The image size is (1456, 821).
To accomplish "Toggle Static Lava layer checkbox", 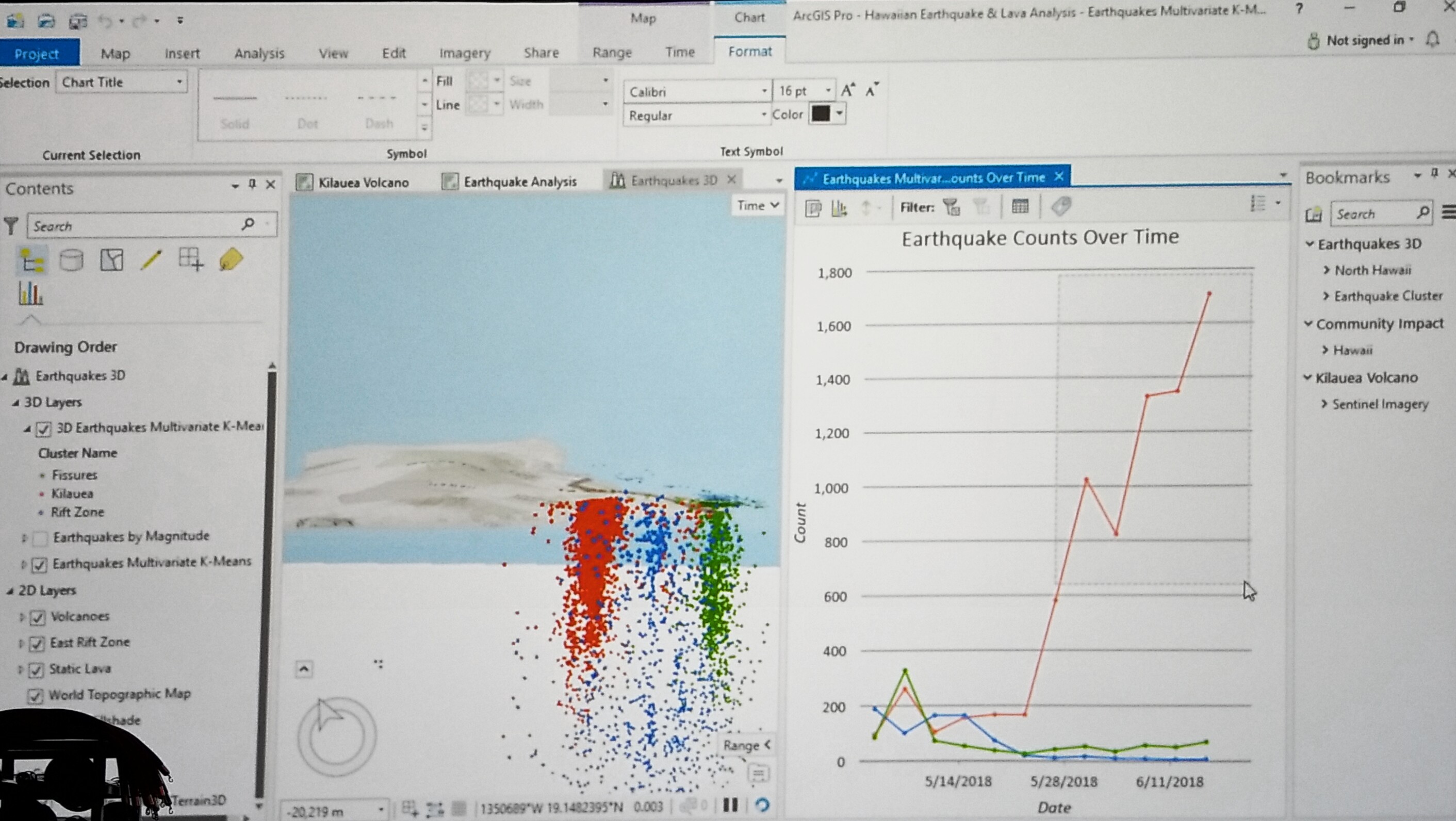I will 36,670.
